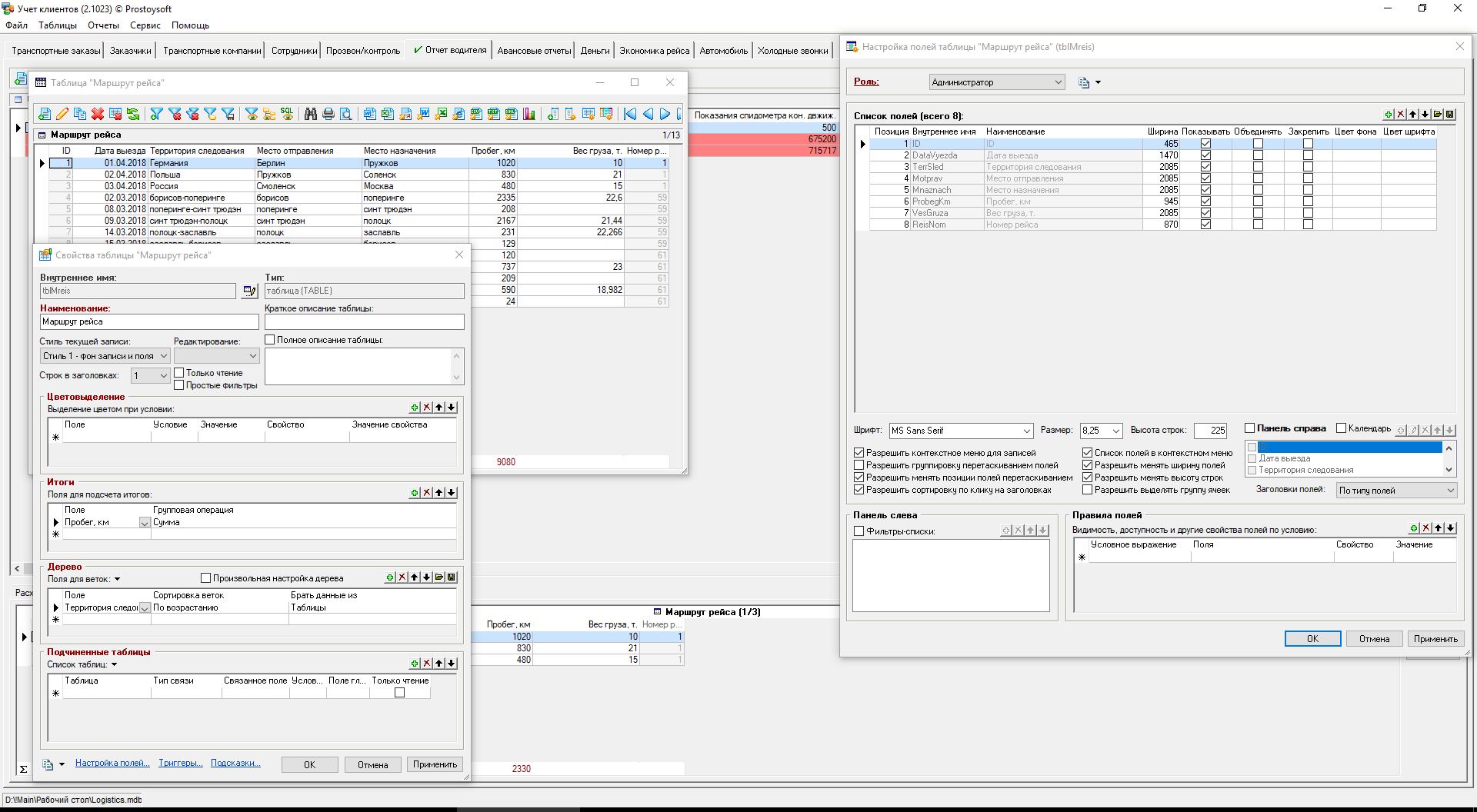Screen dimensions: 1477x812
Task: Open 'Настройка полей...' link
Action: tap(112, 764)
